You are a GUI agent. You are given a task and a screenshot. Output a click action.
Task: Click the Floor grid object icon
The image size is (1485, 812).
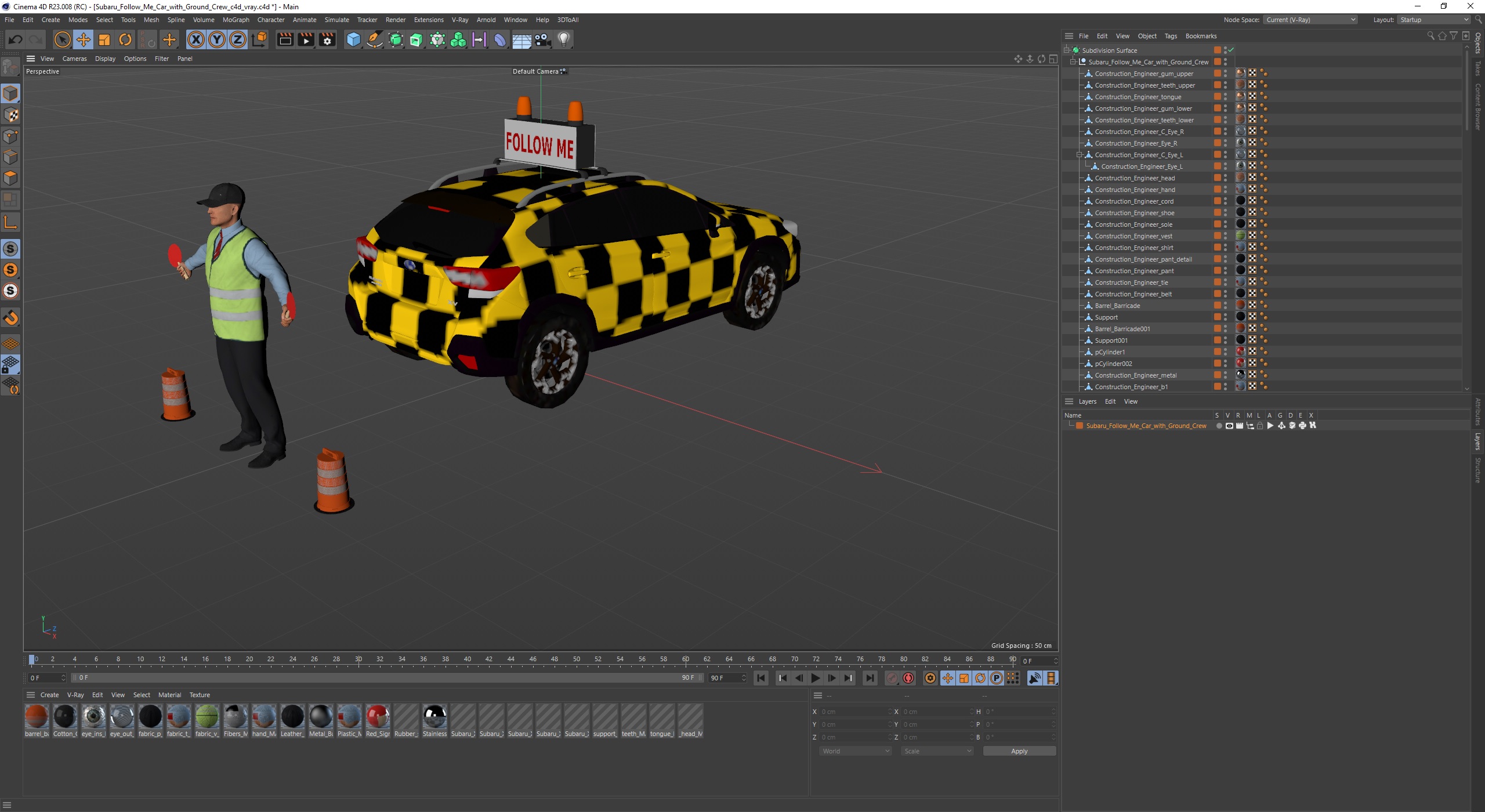click(521, 39)
